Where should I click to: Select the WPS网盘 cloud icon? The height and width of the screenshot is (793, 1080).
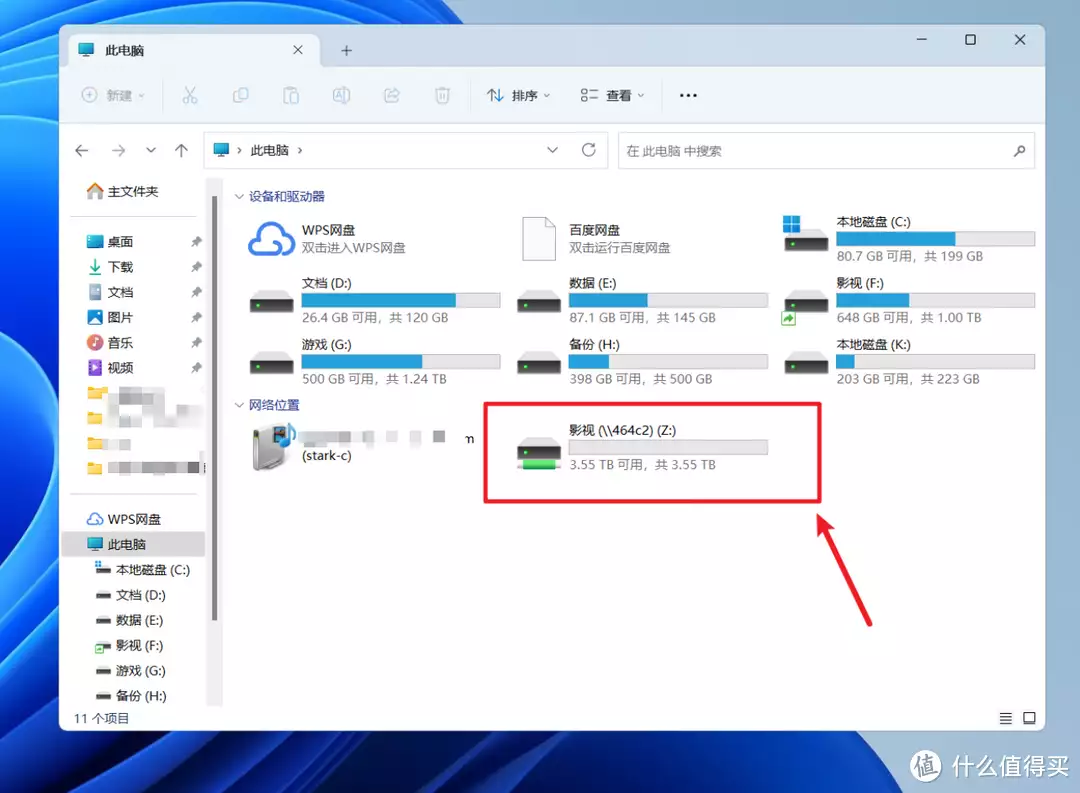click(271, 238)
